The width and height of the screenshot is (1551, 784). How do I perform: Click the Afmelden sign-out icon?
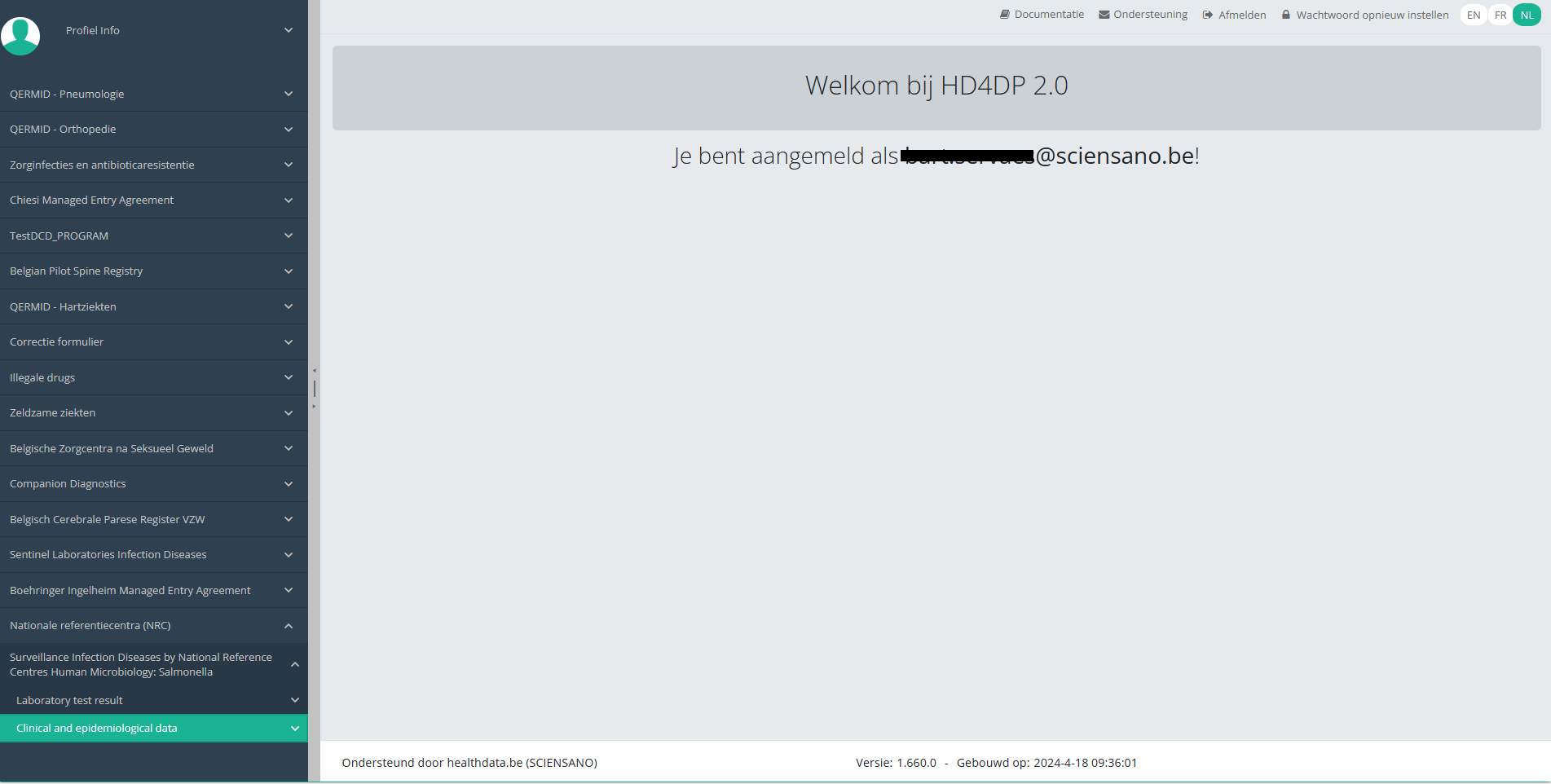click(1208, 15)
